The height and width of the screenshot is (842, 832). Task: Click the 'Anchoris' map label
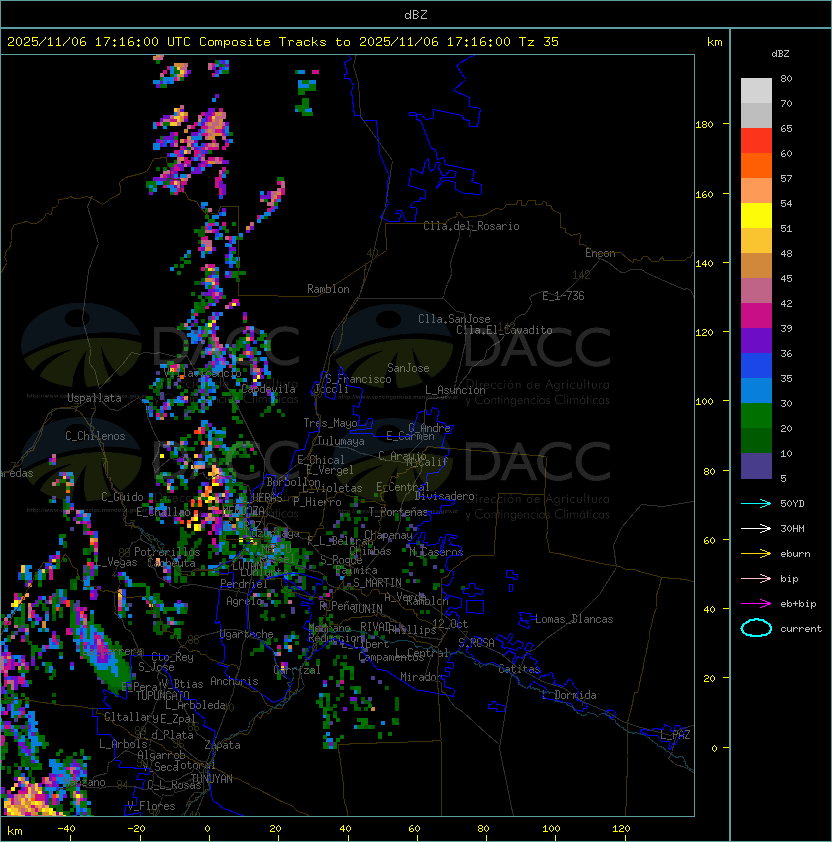(234, 681)
